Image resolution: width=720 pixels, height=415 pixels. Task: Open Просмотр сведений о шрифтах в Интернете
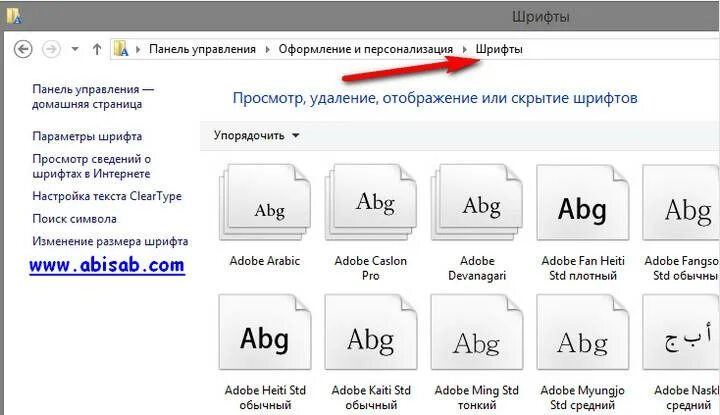[x=91, y=166]
